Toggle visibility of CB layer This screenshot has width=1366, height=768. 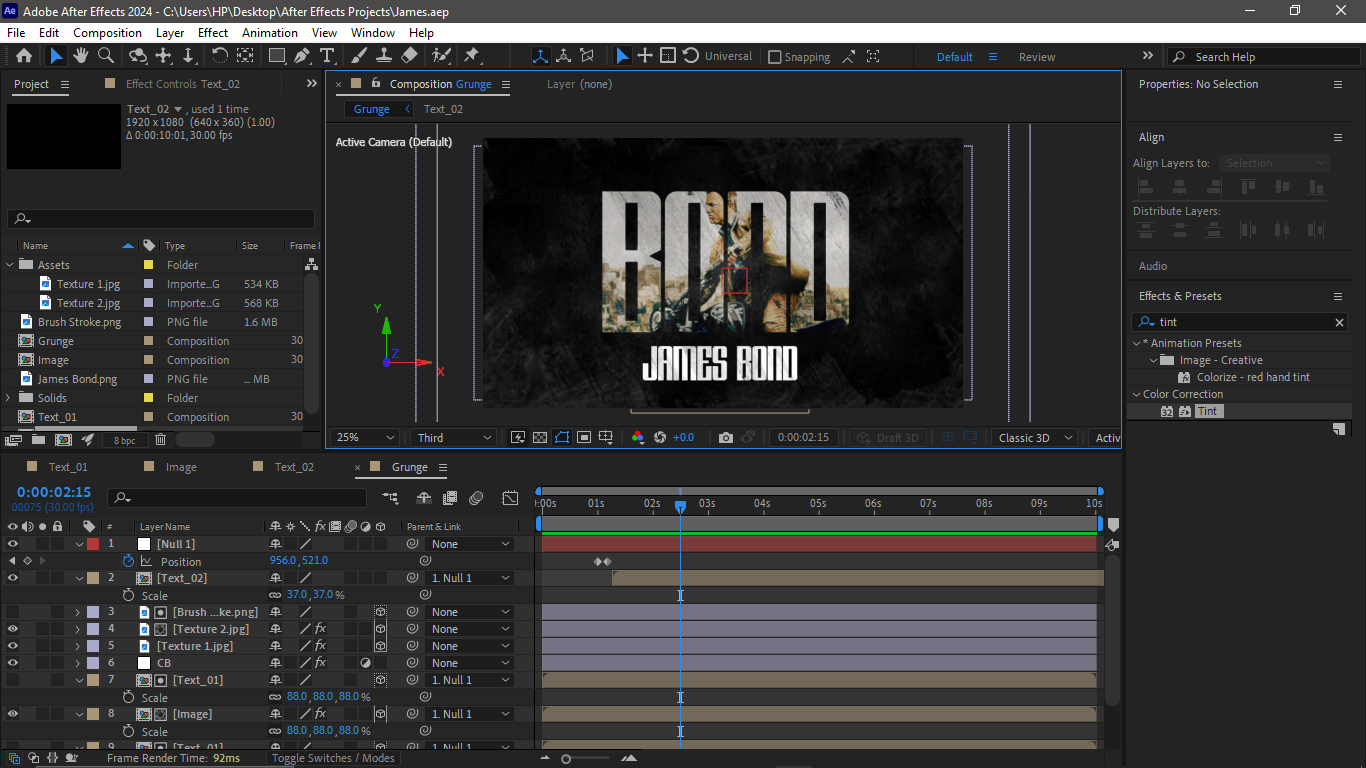(13, 663)
